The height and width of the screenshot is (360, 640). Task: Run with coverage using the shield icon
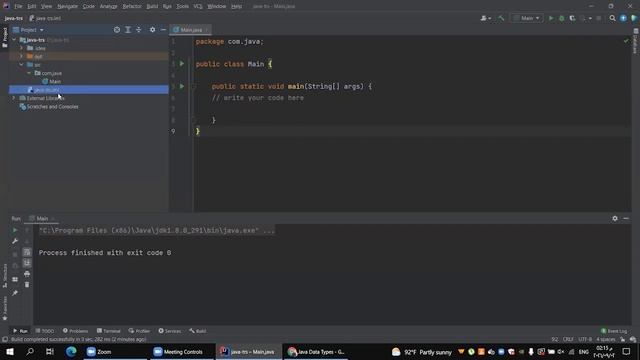click(x=572, y=18)
